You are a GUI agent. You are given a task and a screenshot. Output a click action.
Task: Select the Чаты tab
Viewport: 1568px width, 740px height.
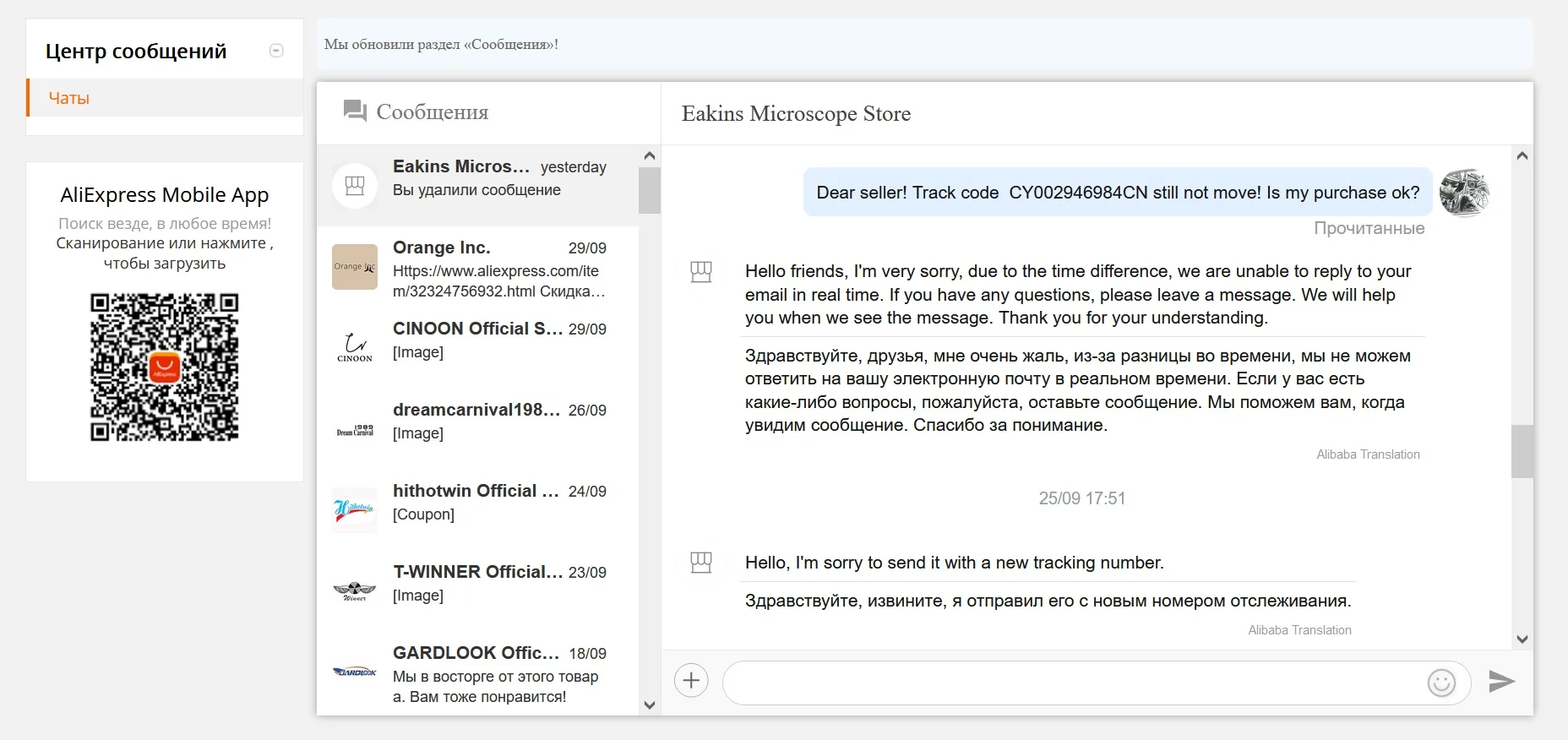(x=69, y=98)
